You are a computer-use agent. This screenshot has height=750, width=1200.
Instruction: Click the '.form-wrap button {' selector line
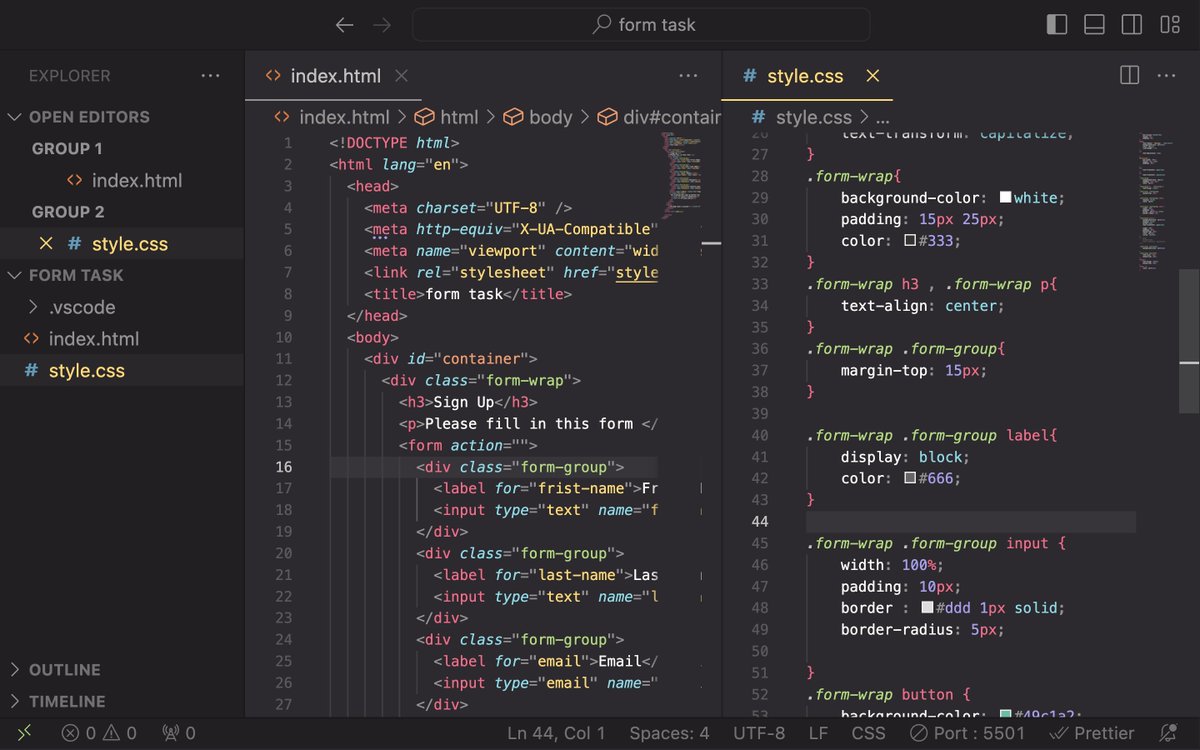(x=889, y=694)
